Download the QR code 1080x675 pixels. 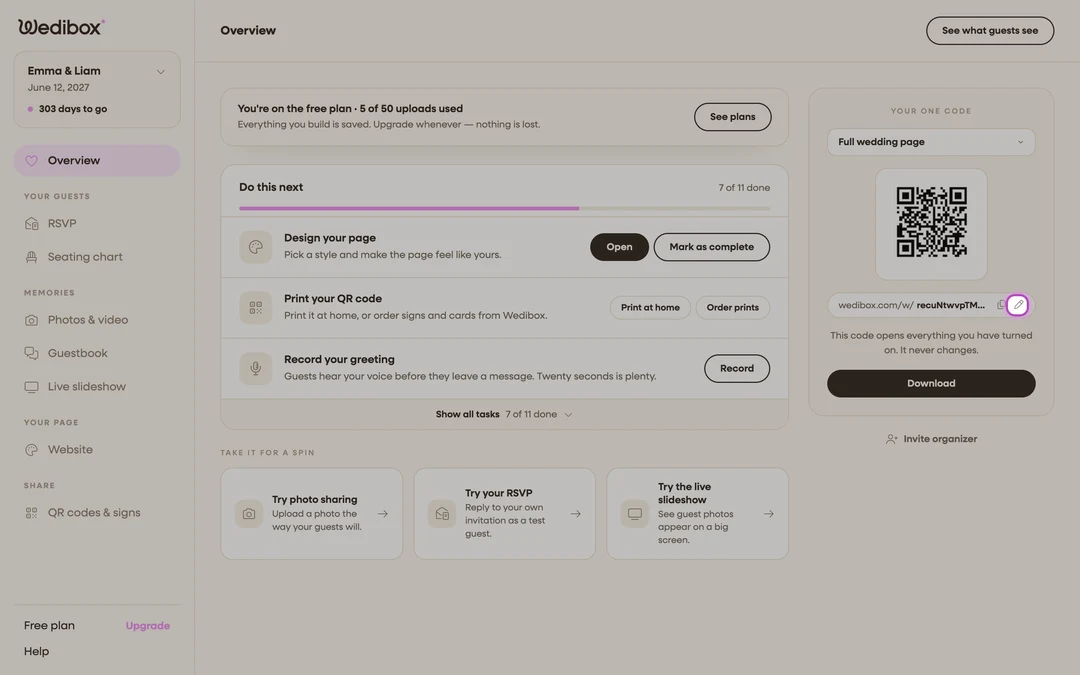931,384
